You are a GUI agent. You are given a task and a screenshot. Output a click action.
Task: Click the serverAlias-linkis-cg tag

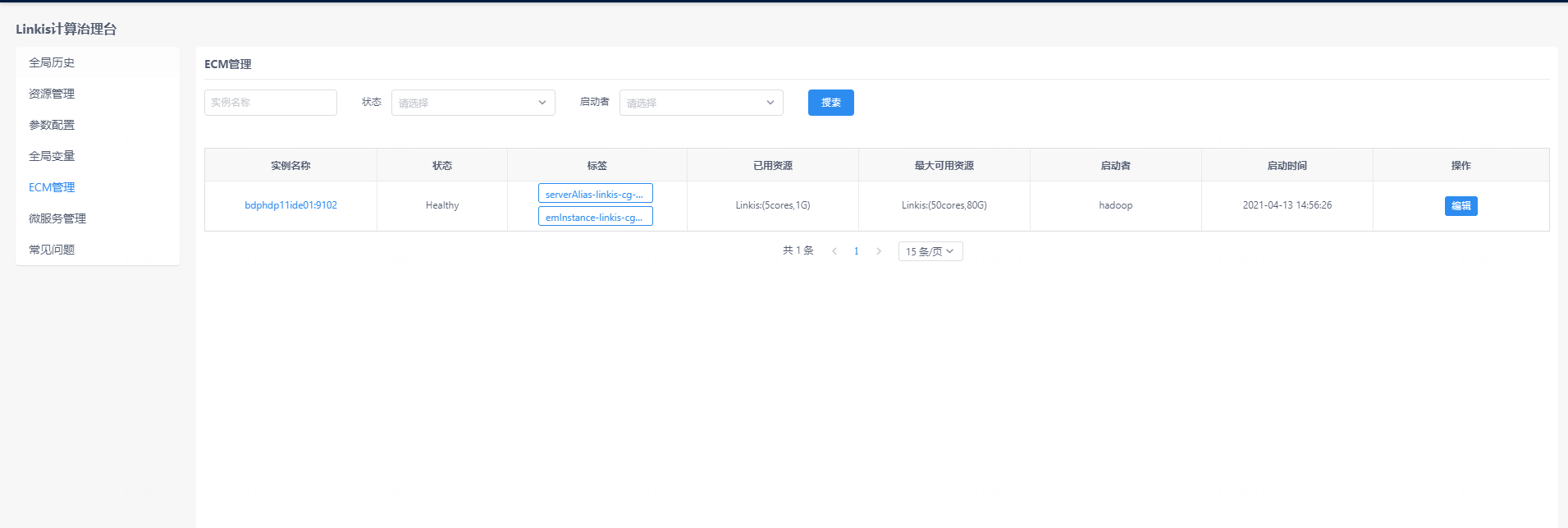pyautogui.click(x=595, y=194)
